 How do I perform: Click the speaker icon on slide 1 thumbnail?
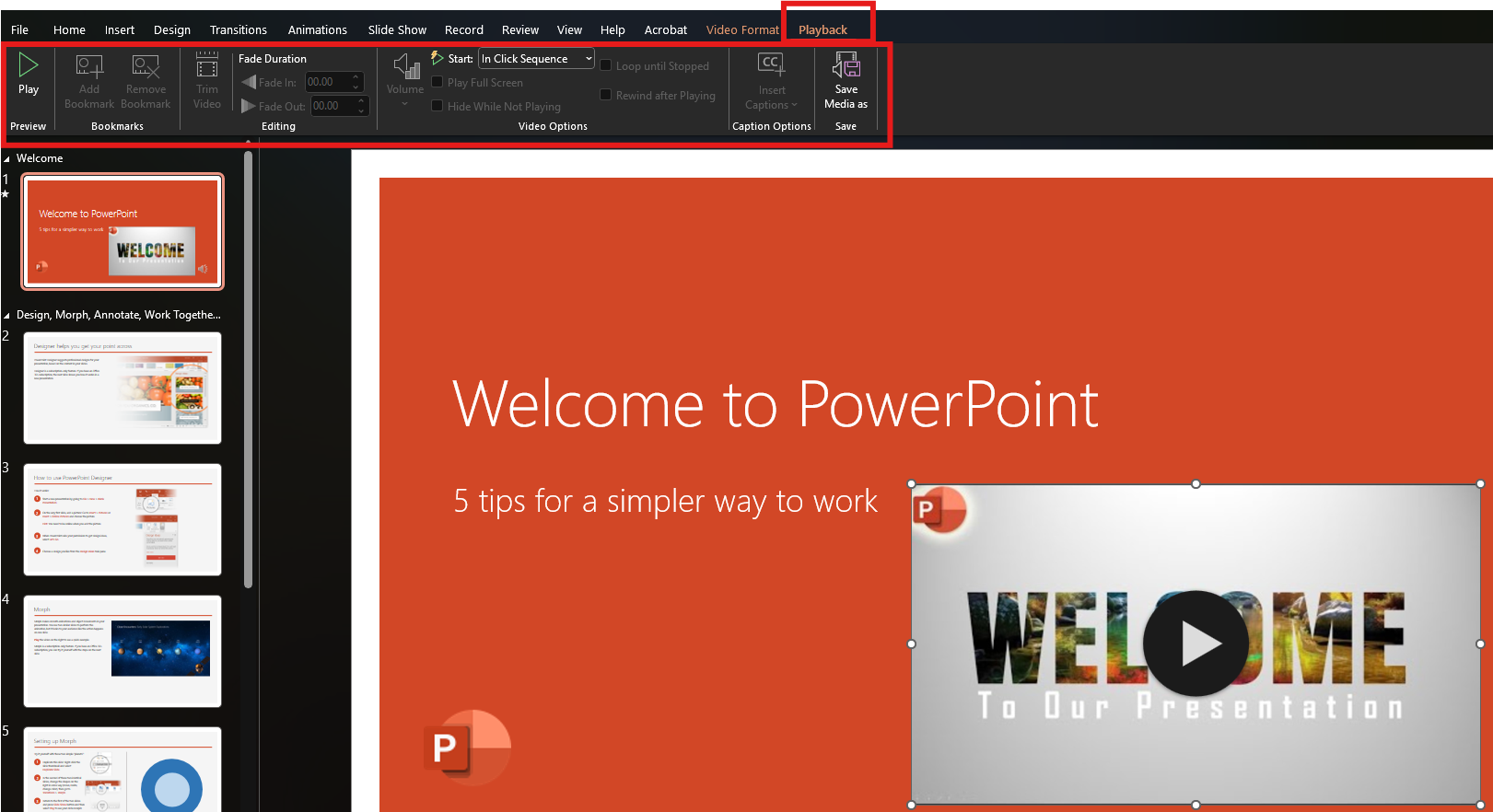(x=203, y=269)
